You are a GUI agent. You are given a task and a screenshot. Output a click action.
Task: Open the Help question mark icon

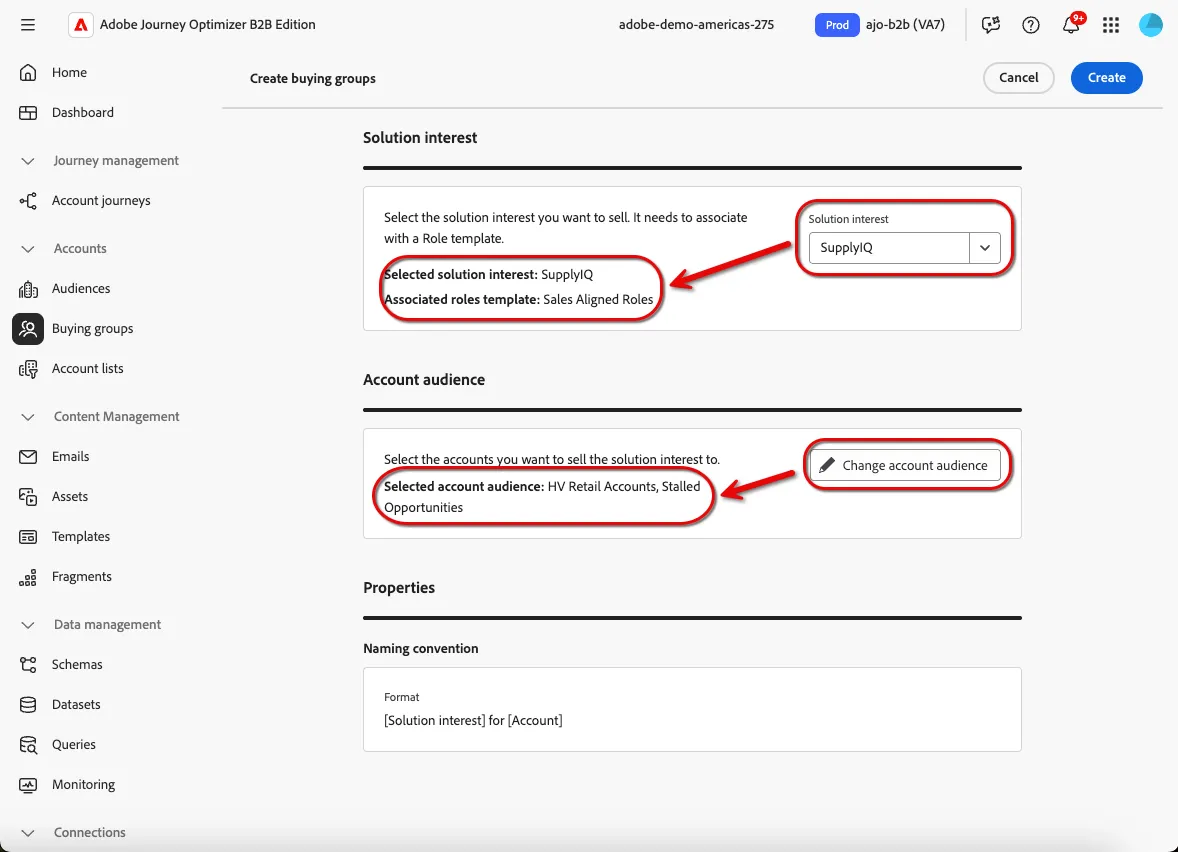tap(1031, 25)
